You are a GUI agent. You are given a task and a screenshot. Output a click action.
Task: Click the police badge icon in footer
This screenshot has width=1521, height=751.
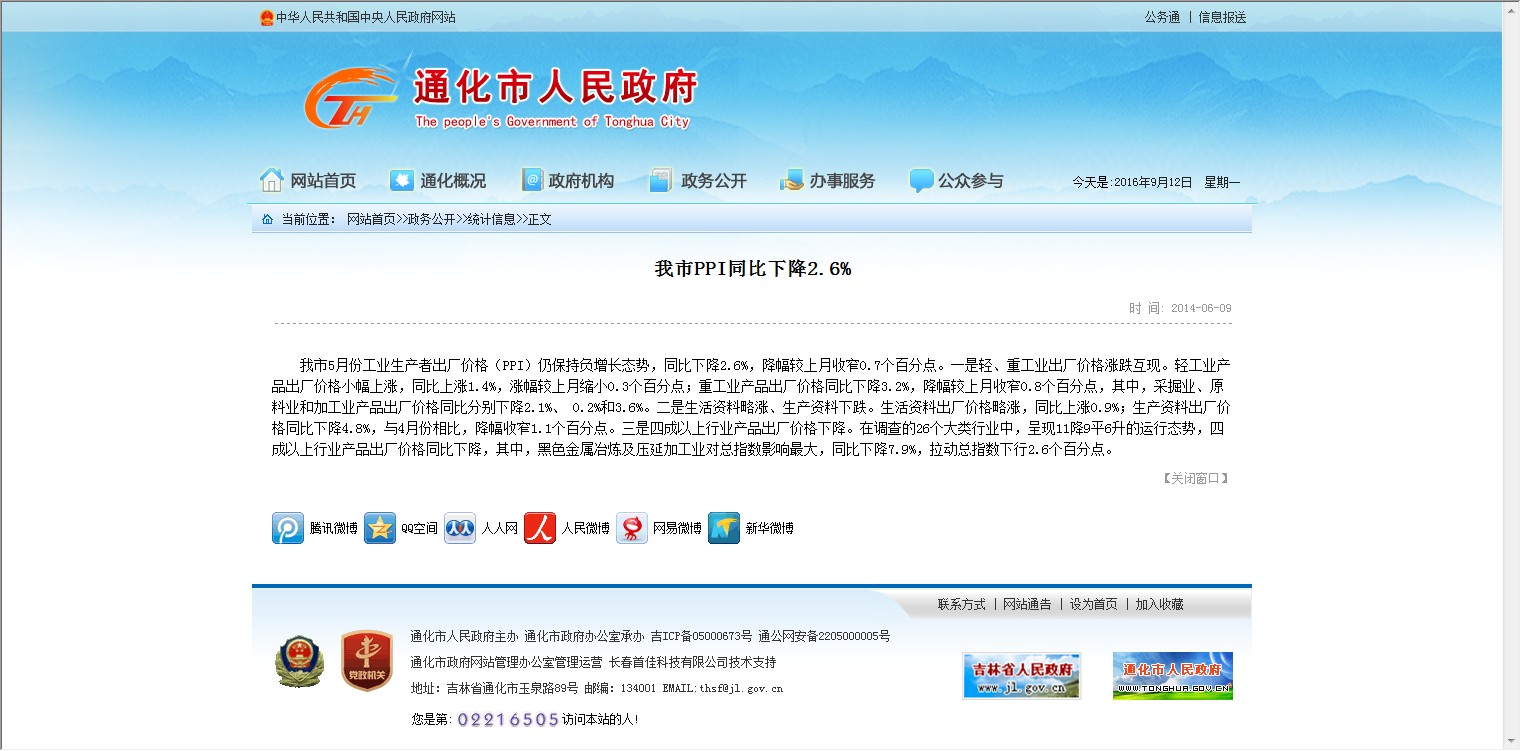coord(300,661)
